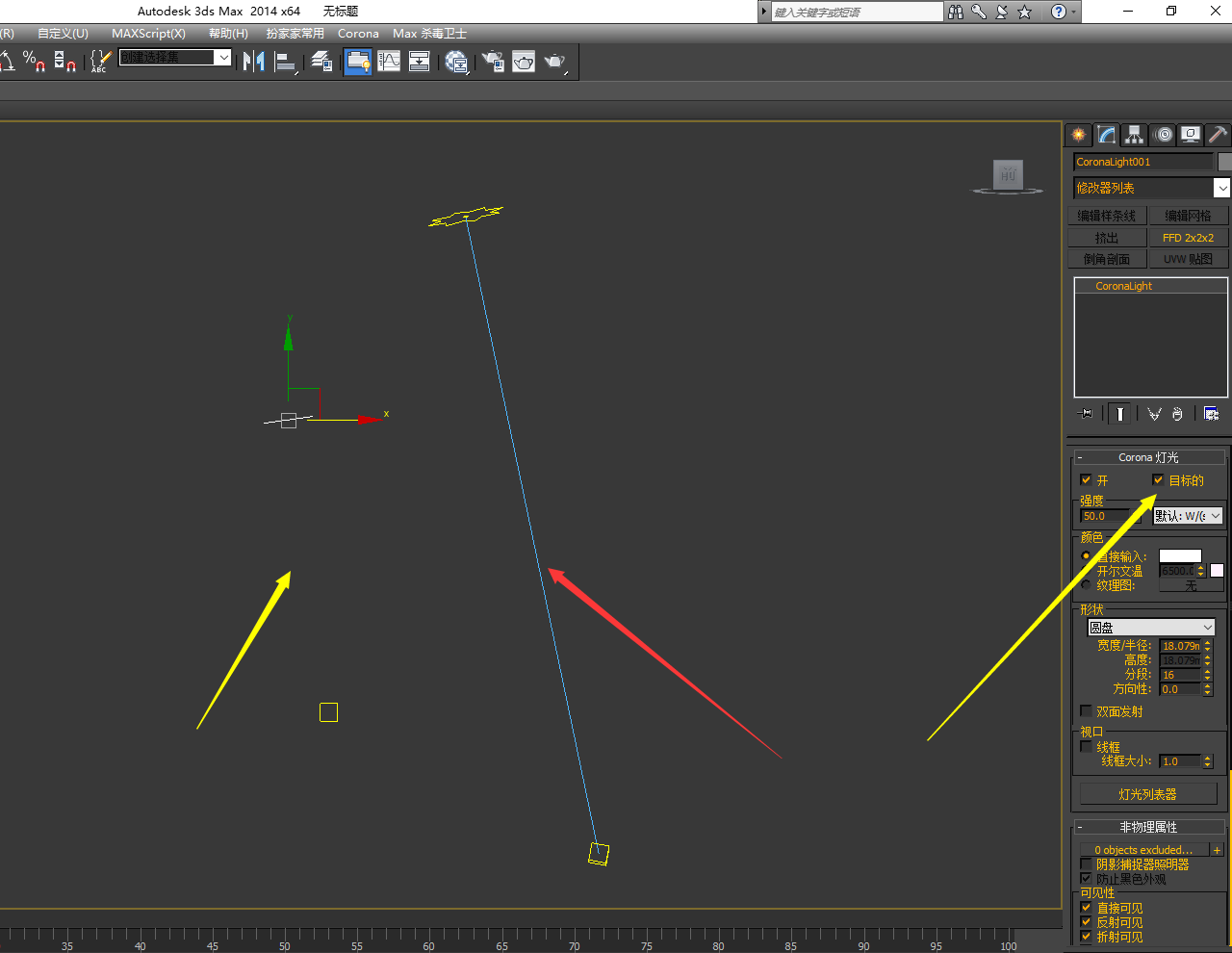Viewport: 1232px width, 953px height.
Task: Toggle Show End Result icon
Action: (x=1119, y=414)
